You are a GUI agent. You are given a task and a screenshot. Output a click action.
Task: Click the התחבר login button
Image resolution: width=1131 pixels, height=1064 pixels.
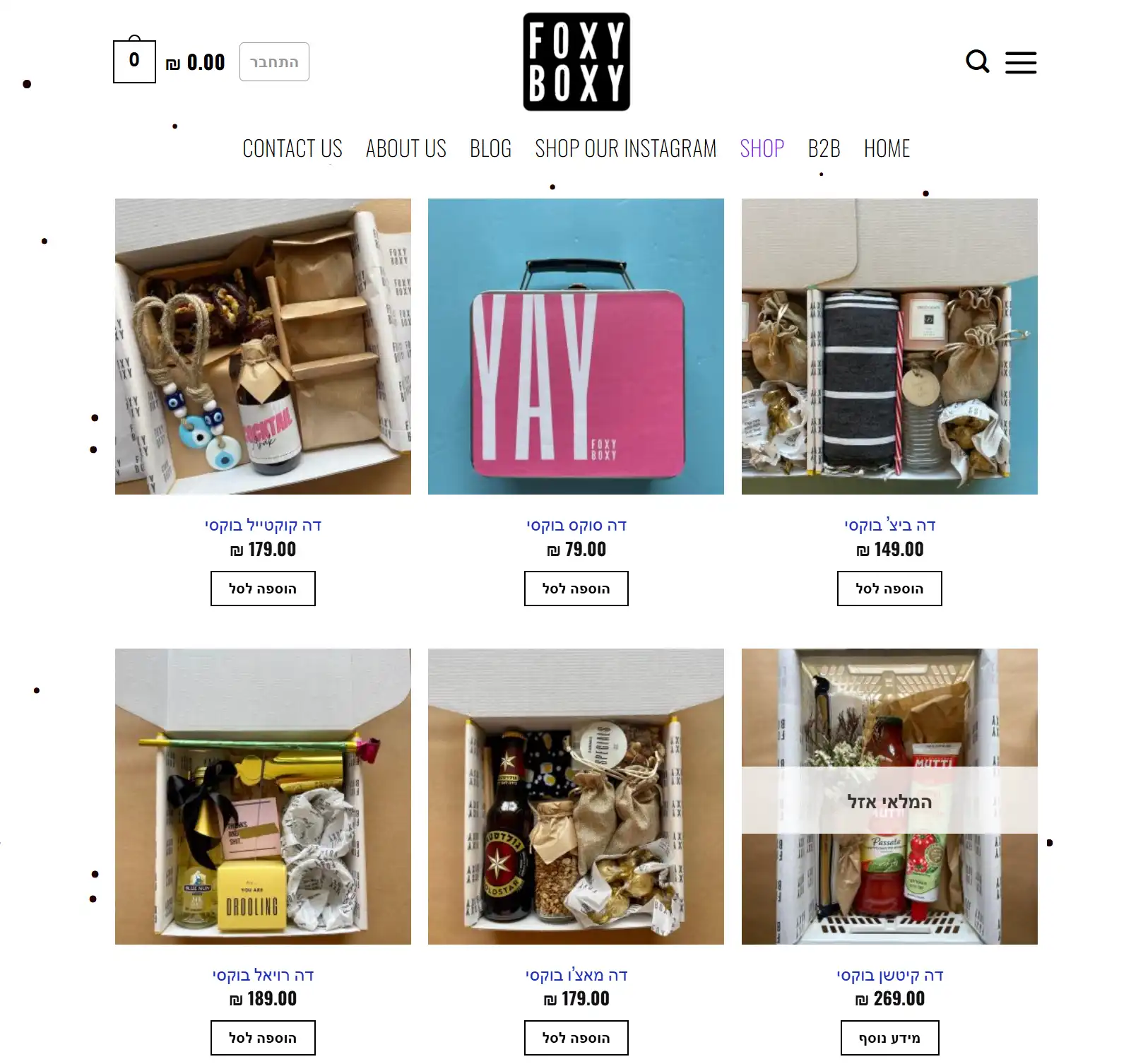point(274,62)
